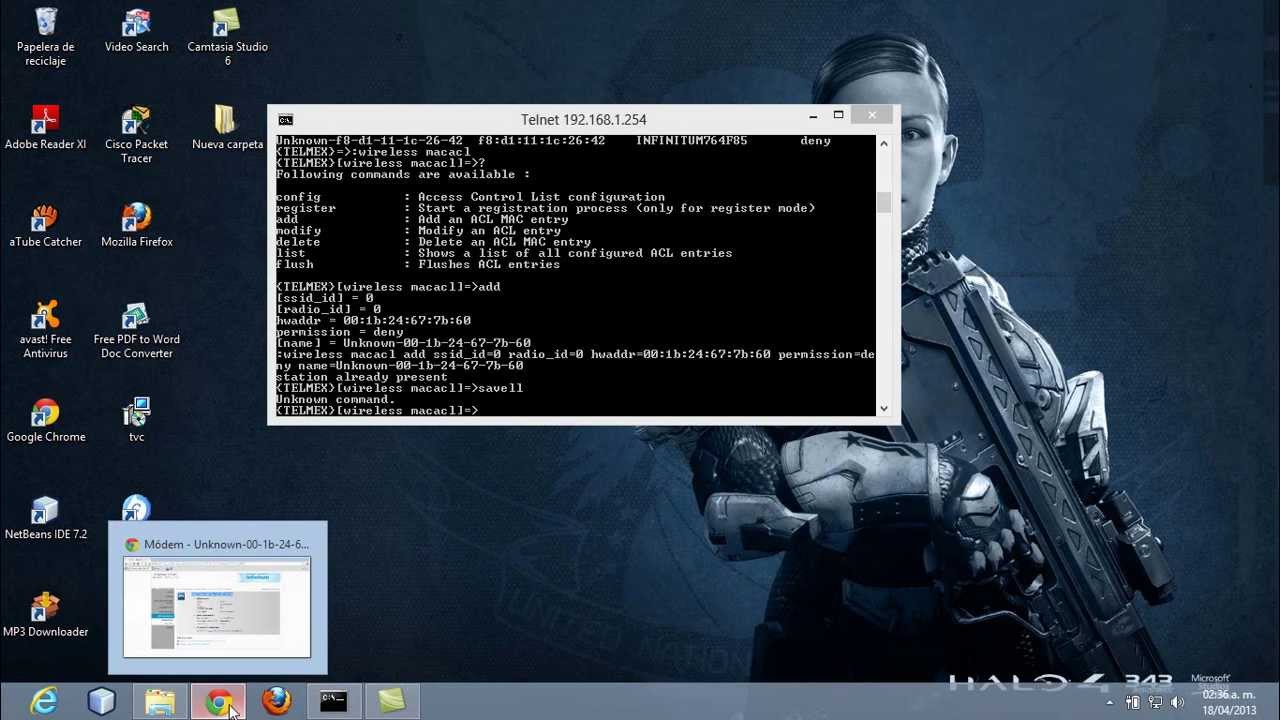Close the Telnet 192.168.1.254 window
1280x720 pixels.
click(x=872, y=117)
